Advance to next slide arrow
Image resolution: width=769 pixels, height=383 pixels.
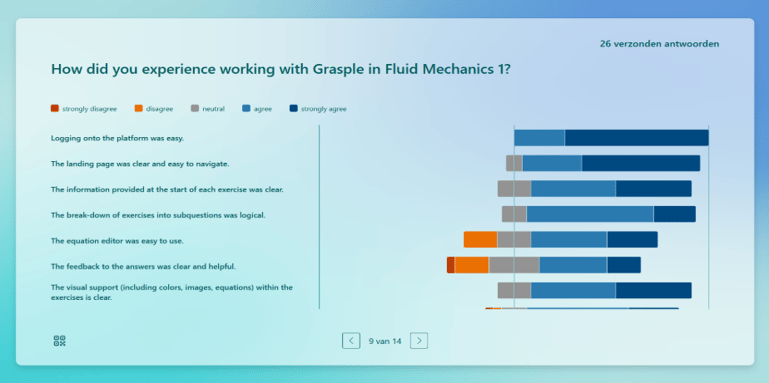[419, 340]
